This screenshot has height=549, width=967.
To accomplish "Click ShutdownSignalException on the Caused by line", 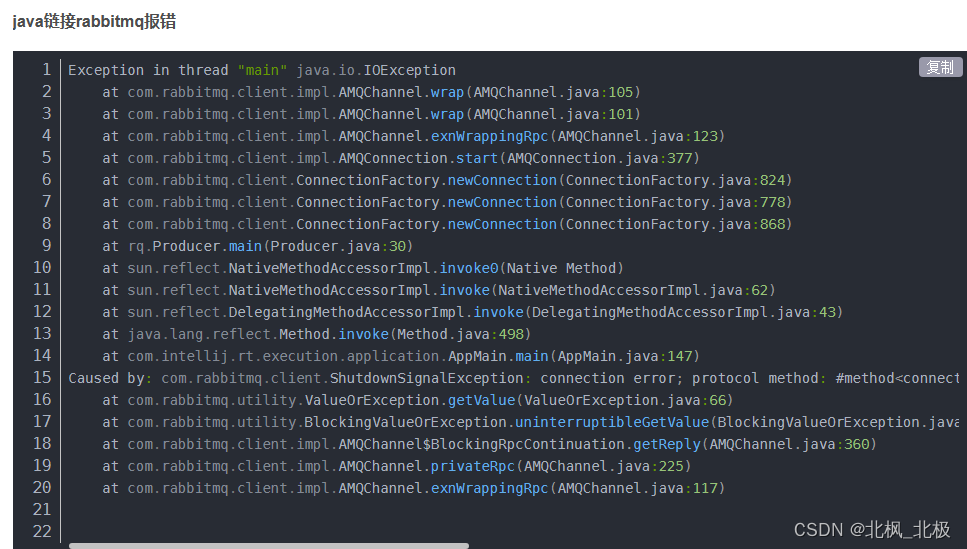I will (x=426, y=378).
